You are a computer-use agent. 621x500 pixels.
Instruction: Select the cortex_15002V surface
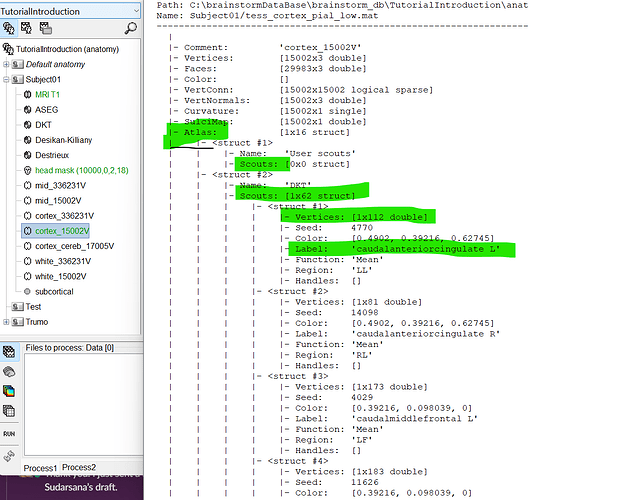pos(62,231)
